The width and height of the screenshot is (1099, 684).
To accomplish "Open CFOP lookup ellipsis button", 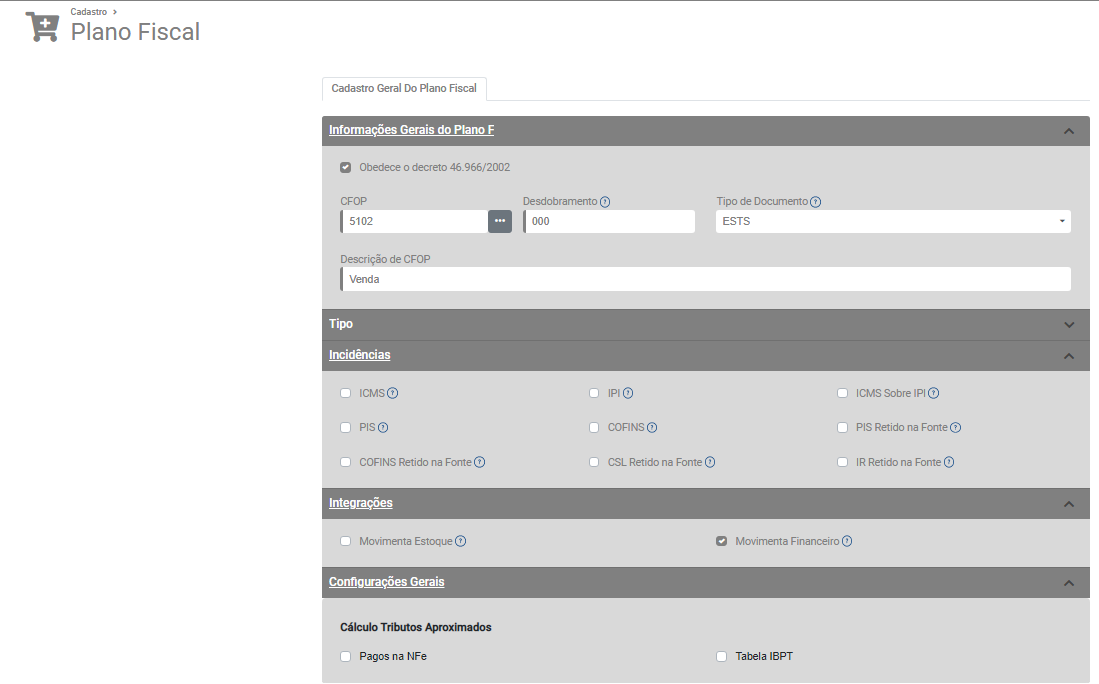I will [500, 221].
